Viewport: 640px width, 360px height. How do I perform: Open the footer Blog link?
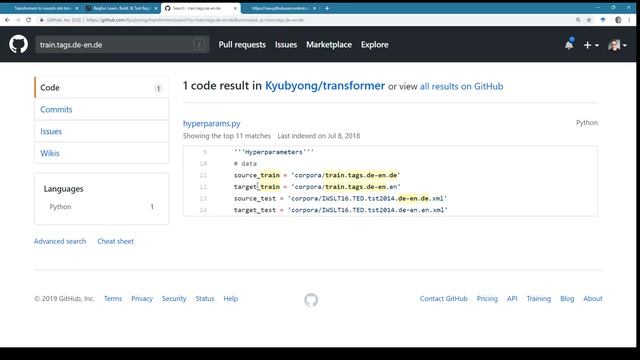click(x=567, y=298)
